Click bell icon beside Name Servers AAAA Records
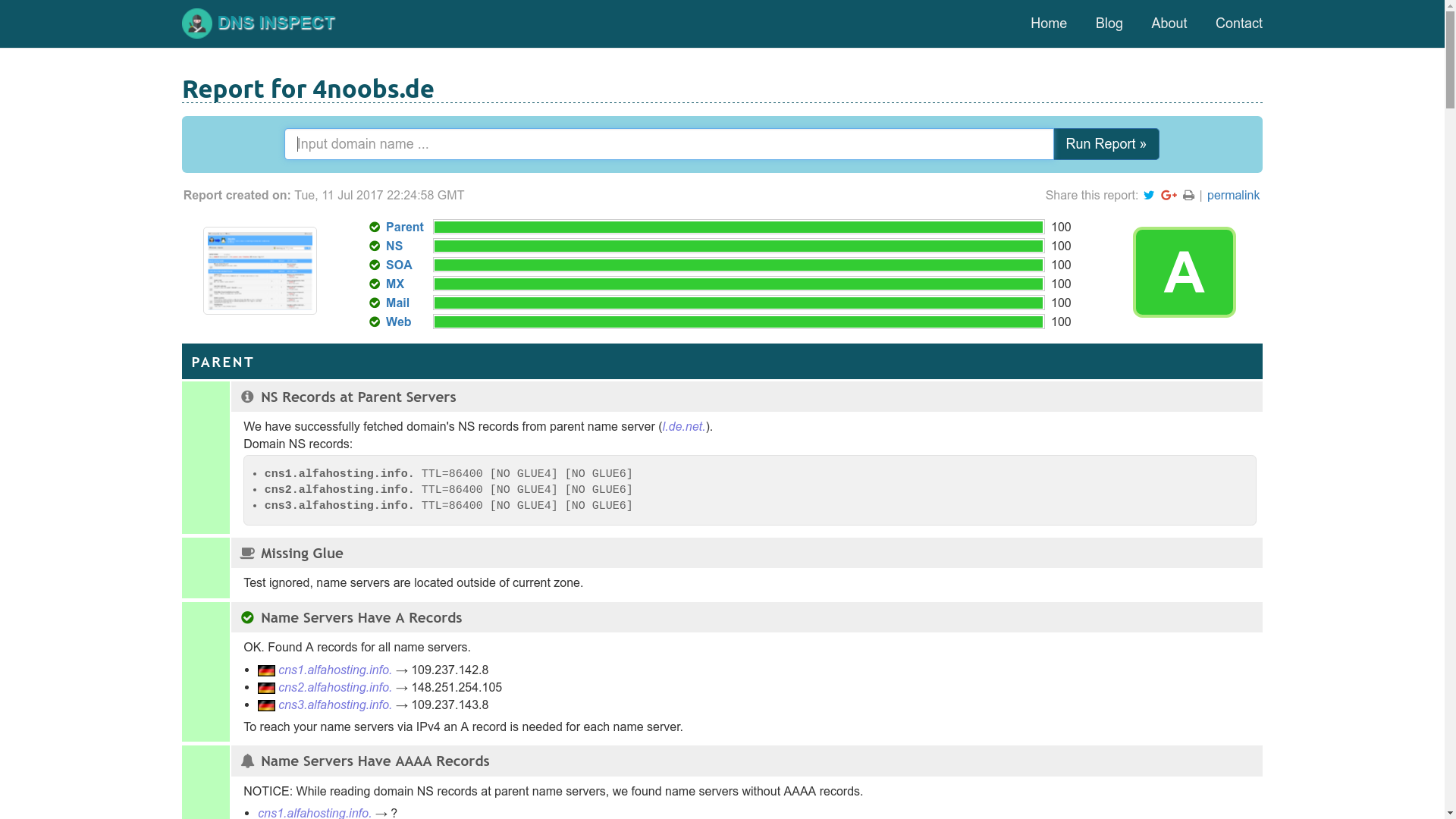The width and height of the screenshot is (1456, 819). (247, 761)
